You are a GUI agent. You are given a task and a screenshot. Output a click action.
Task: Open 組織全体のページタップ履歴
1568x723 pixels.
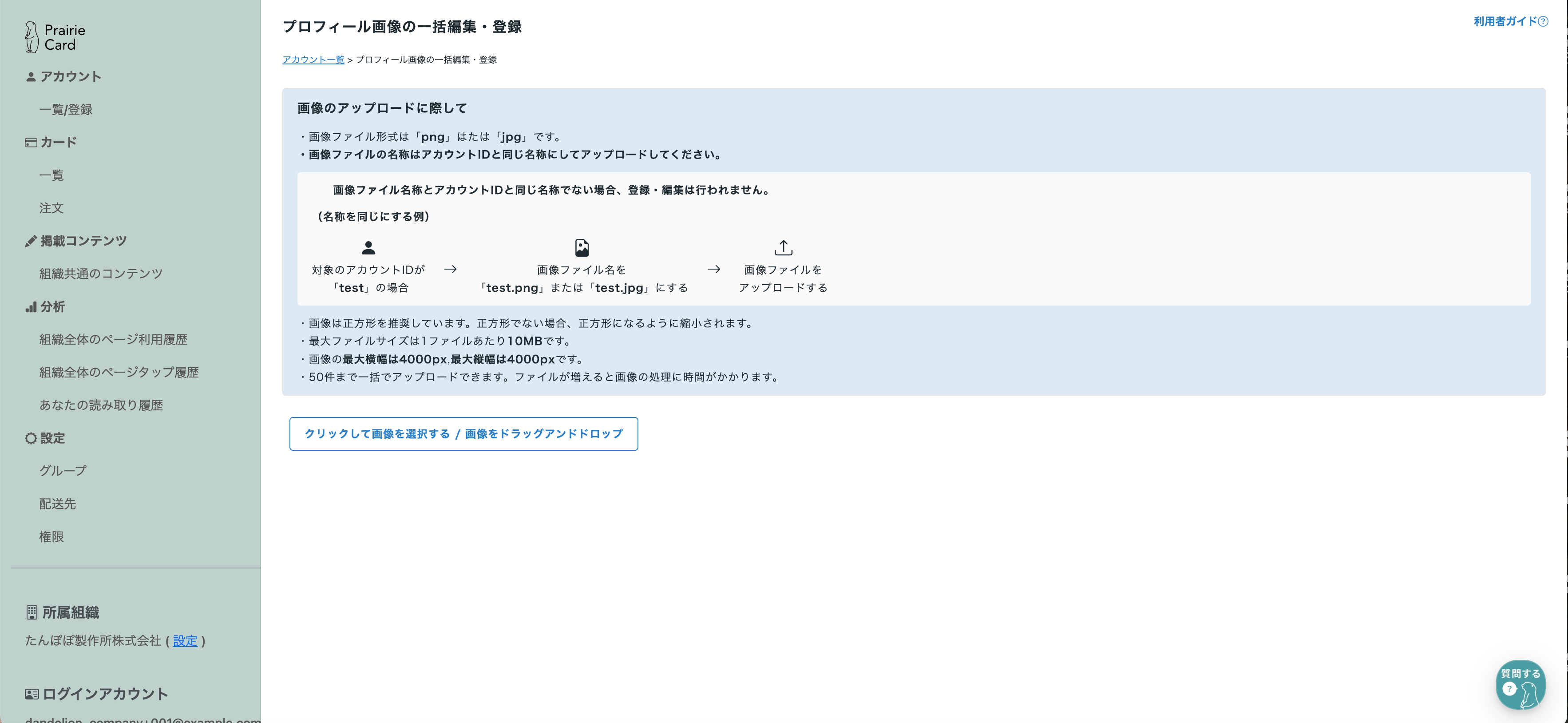(x=119, y=372)
